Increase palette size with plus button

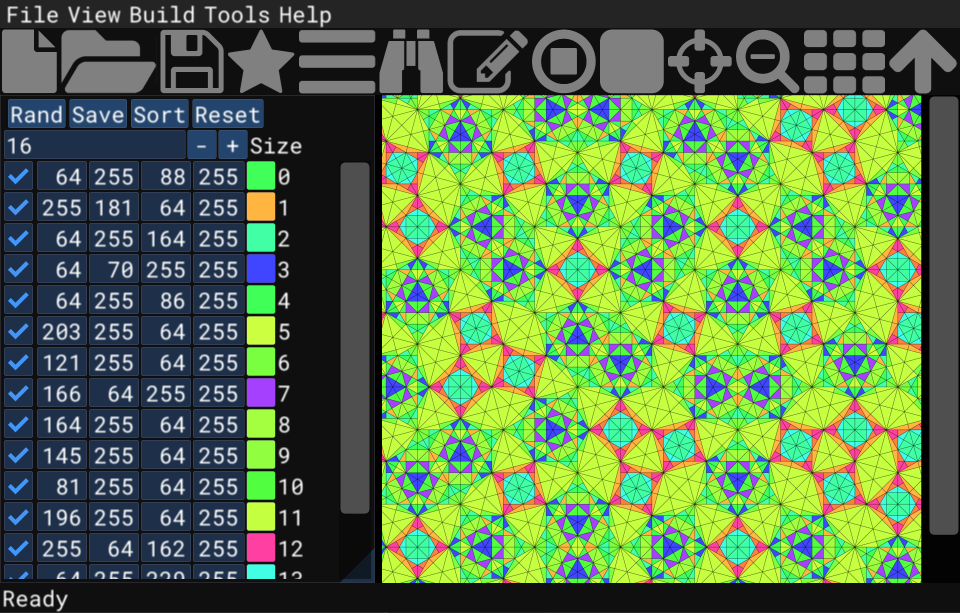pos(232,146)
